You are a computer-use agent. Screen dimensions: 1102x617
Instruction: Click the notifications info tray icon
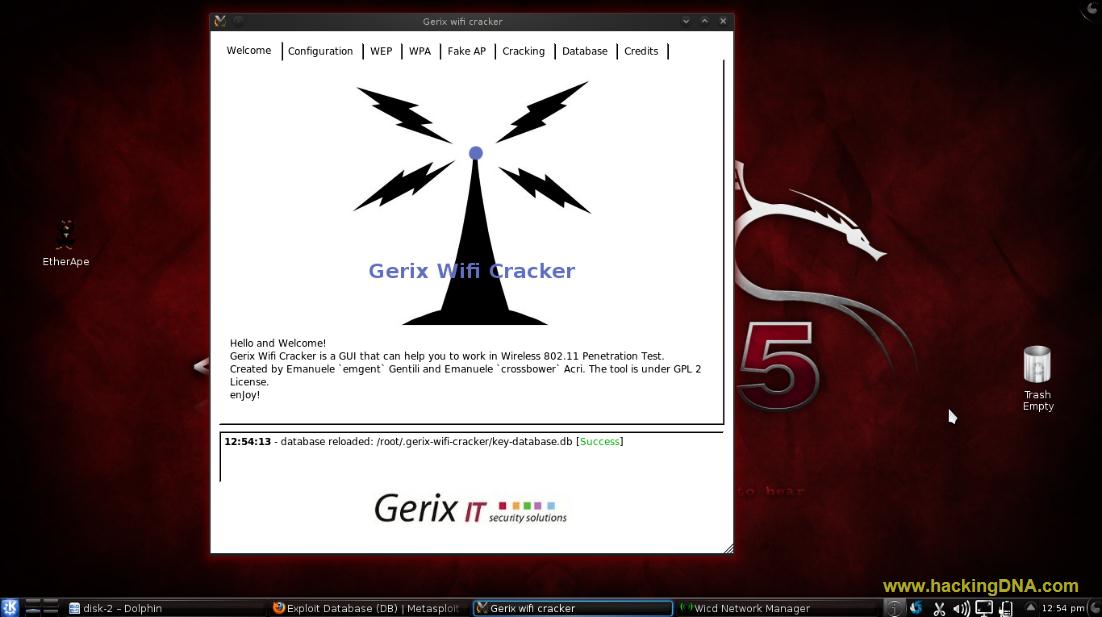pyautogui.click(x=893, y=609)
